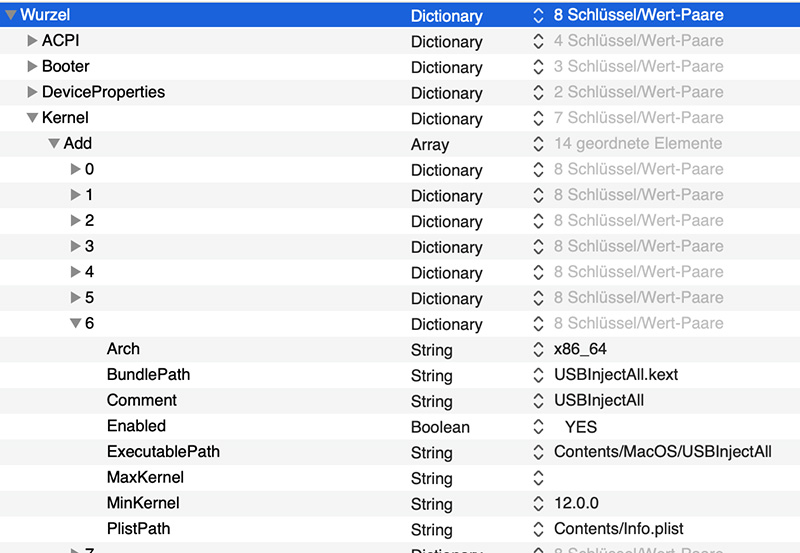Collapse the Kernel dictionary
Viewport: 800px width, 553px height.
click(x=32, y=118)
